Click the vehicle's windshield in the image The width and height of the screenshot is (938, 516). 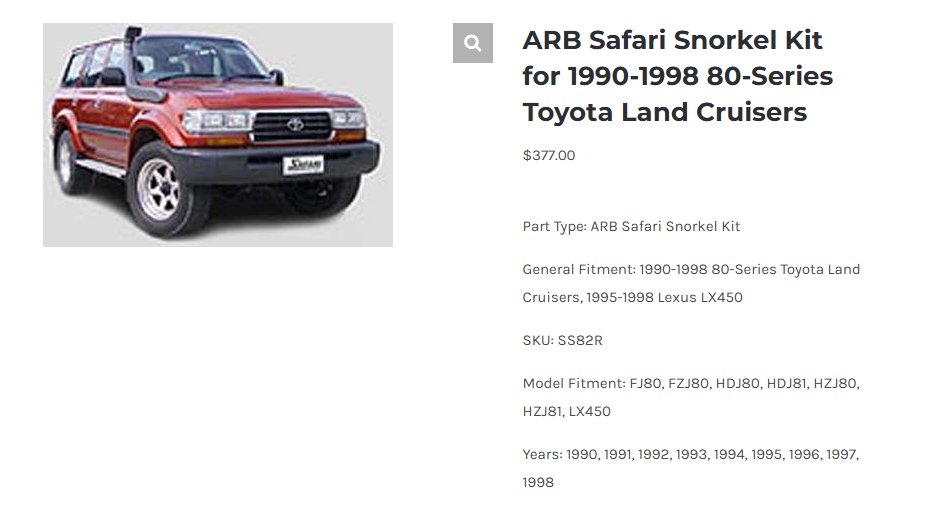[x=199, y=60]
